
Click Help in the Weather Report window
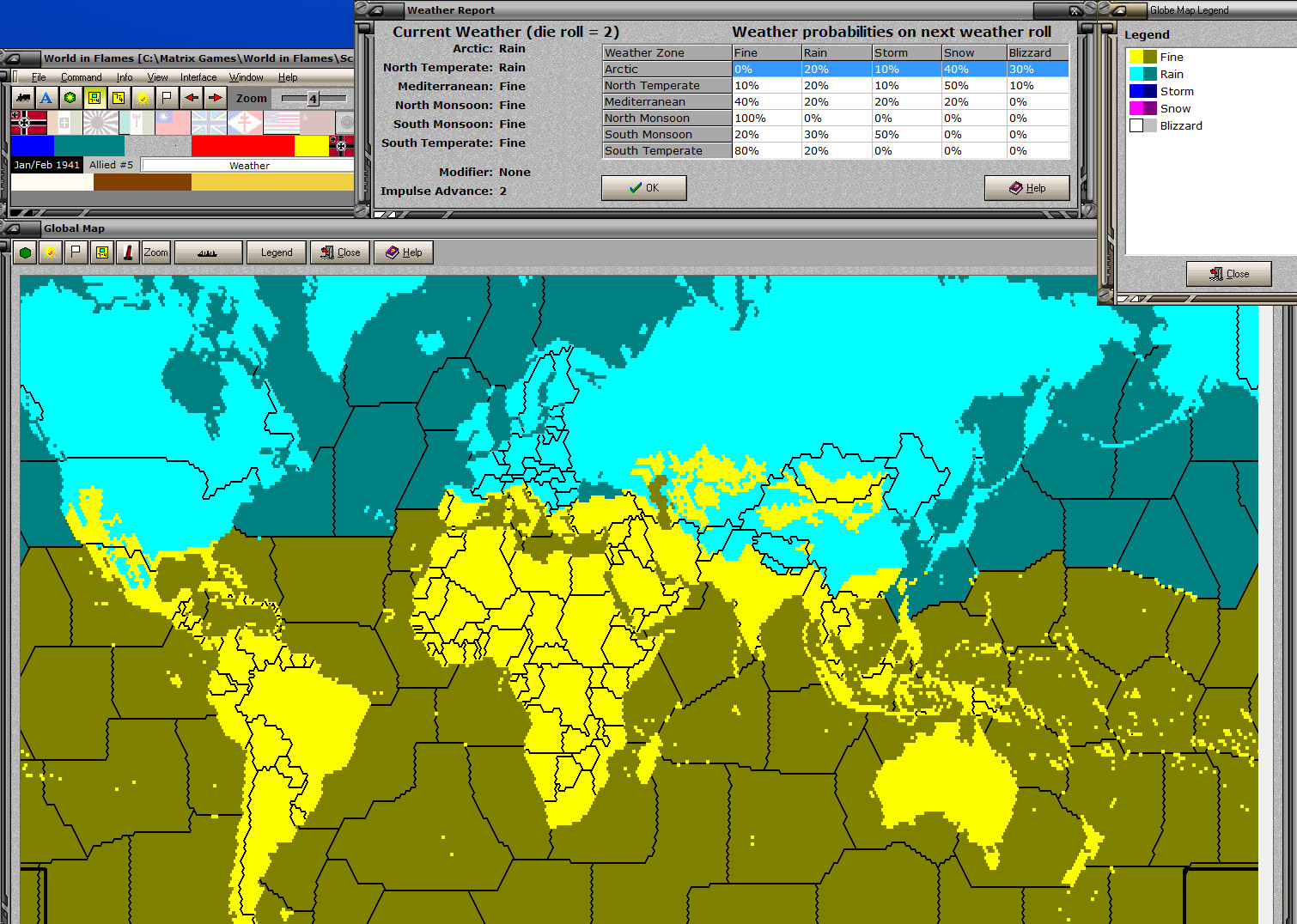pyautogui.click(x=1027, y=187)
